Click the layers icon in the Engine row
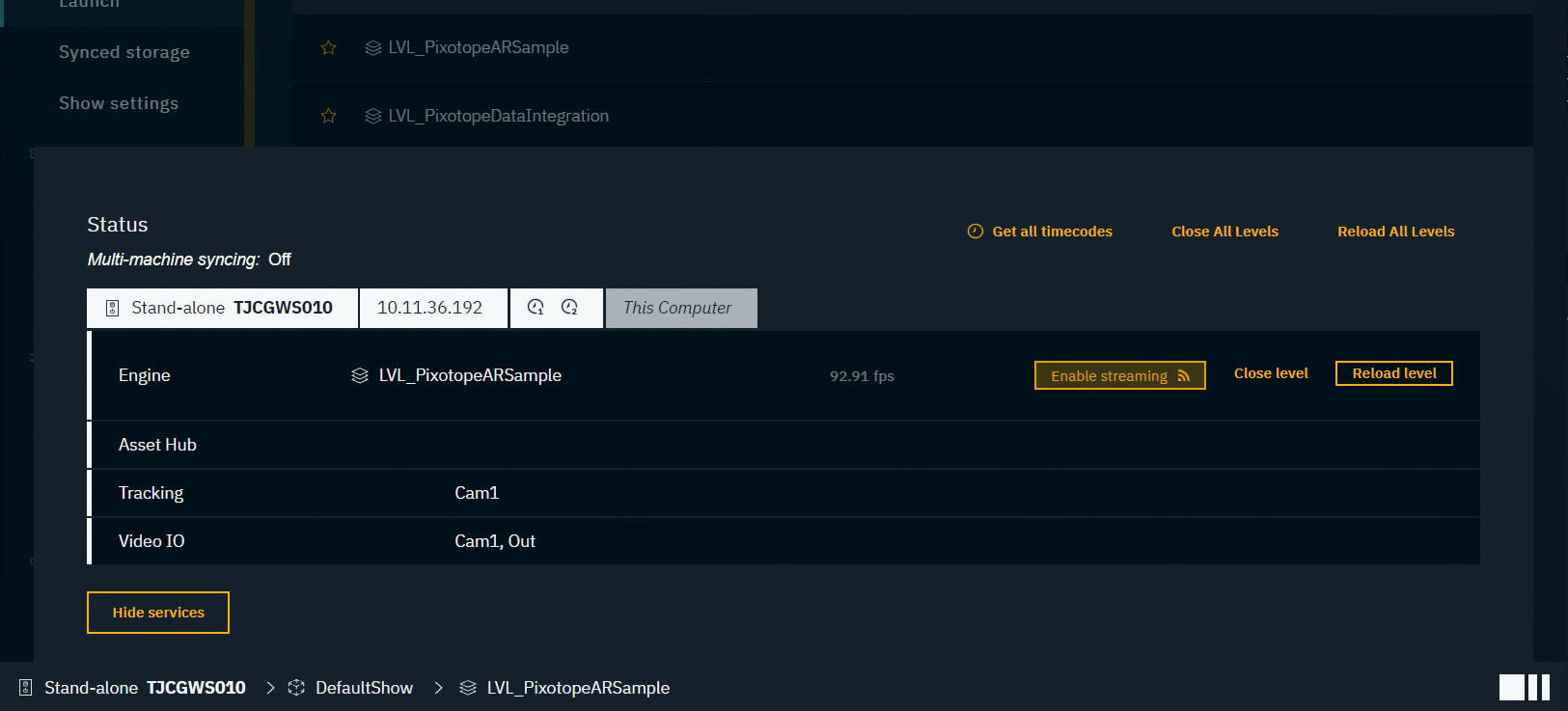This screenshot has height=711, width=1568. pyautogui.click(x=360, y=375)
